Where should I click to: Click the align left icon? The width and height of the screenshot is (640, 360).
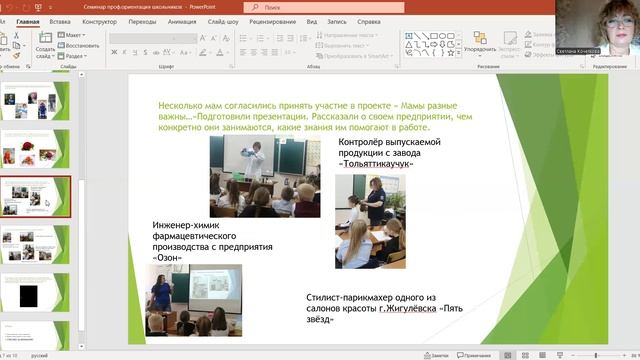[243, 52]
